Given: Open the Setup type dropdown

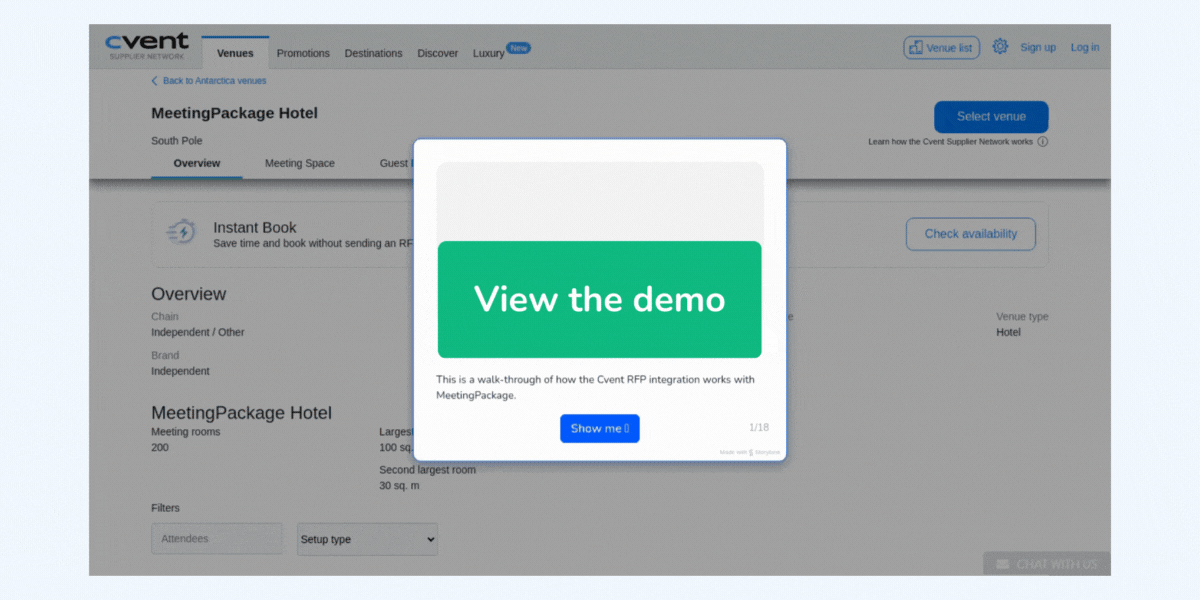Looking at the screenshot, I should [366, 539].
